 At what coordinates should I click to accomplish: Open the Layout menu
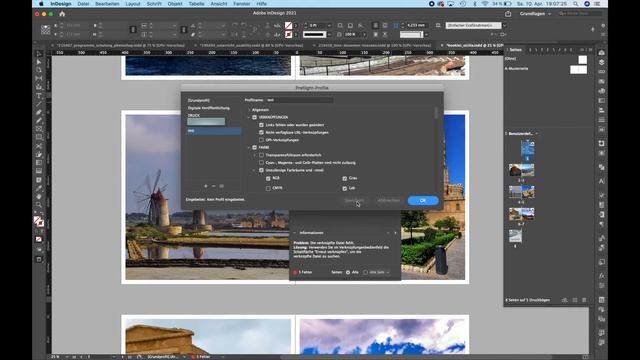[133, 4]
